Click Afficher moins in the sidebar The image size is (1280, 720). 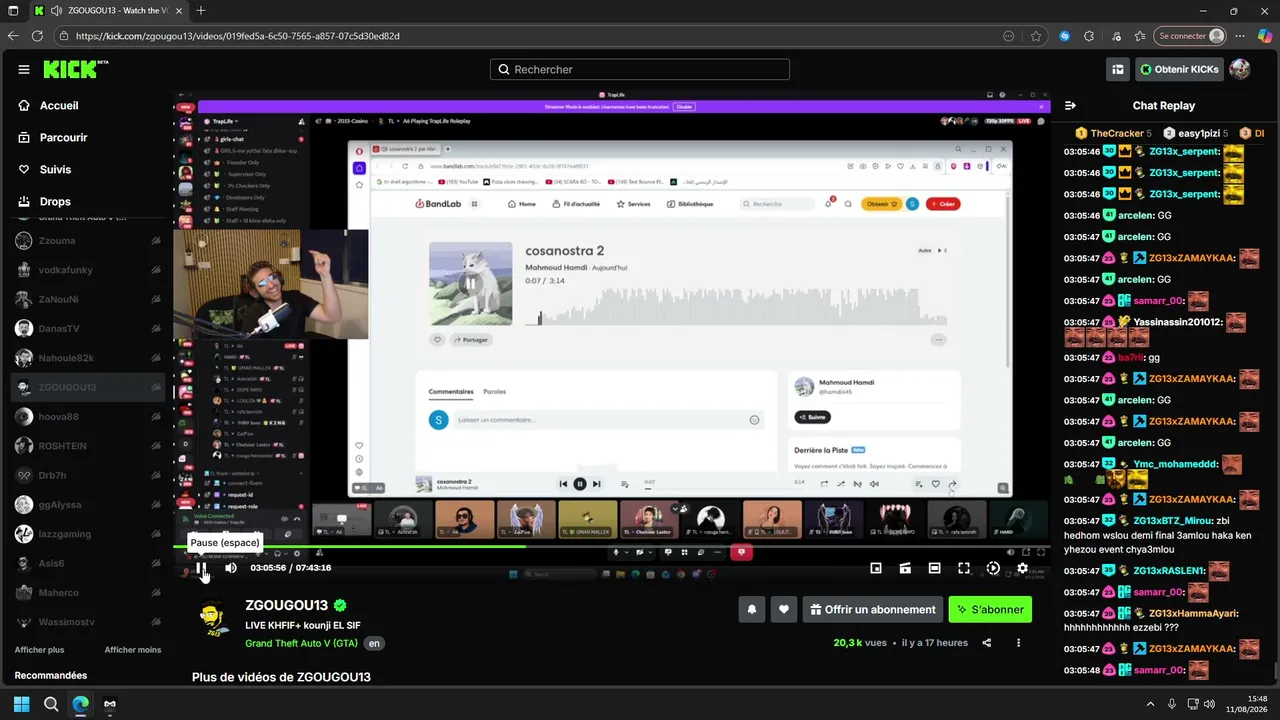point(133,650)
